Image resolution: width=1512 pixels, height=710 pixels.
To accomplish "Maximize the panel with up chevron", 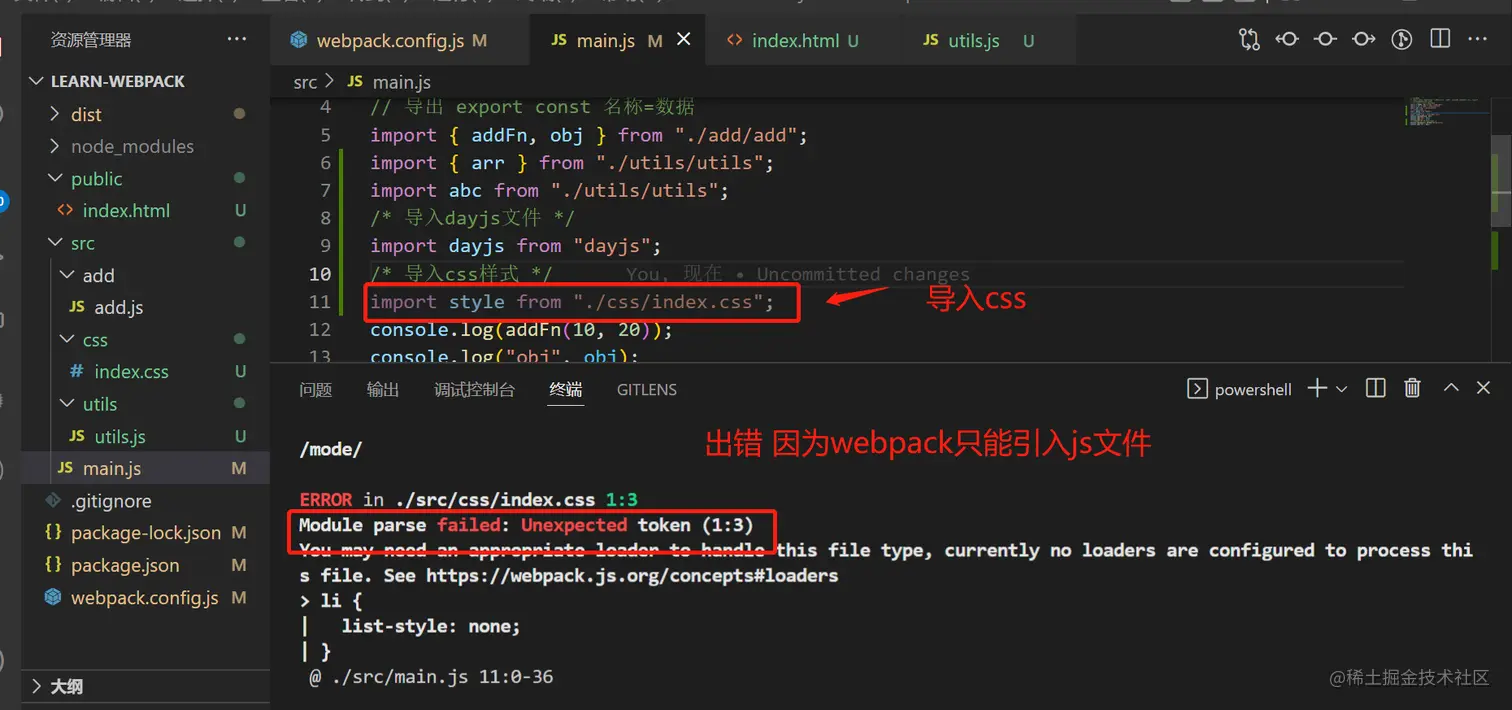I will (x=1451, y=388).
